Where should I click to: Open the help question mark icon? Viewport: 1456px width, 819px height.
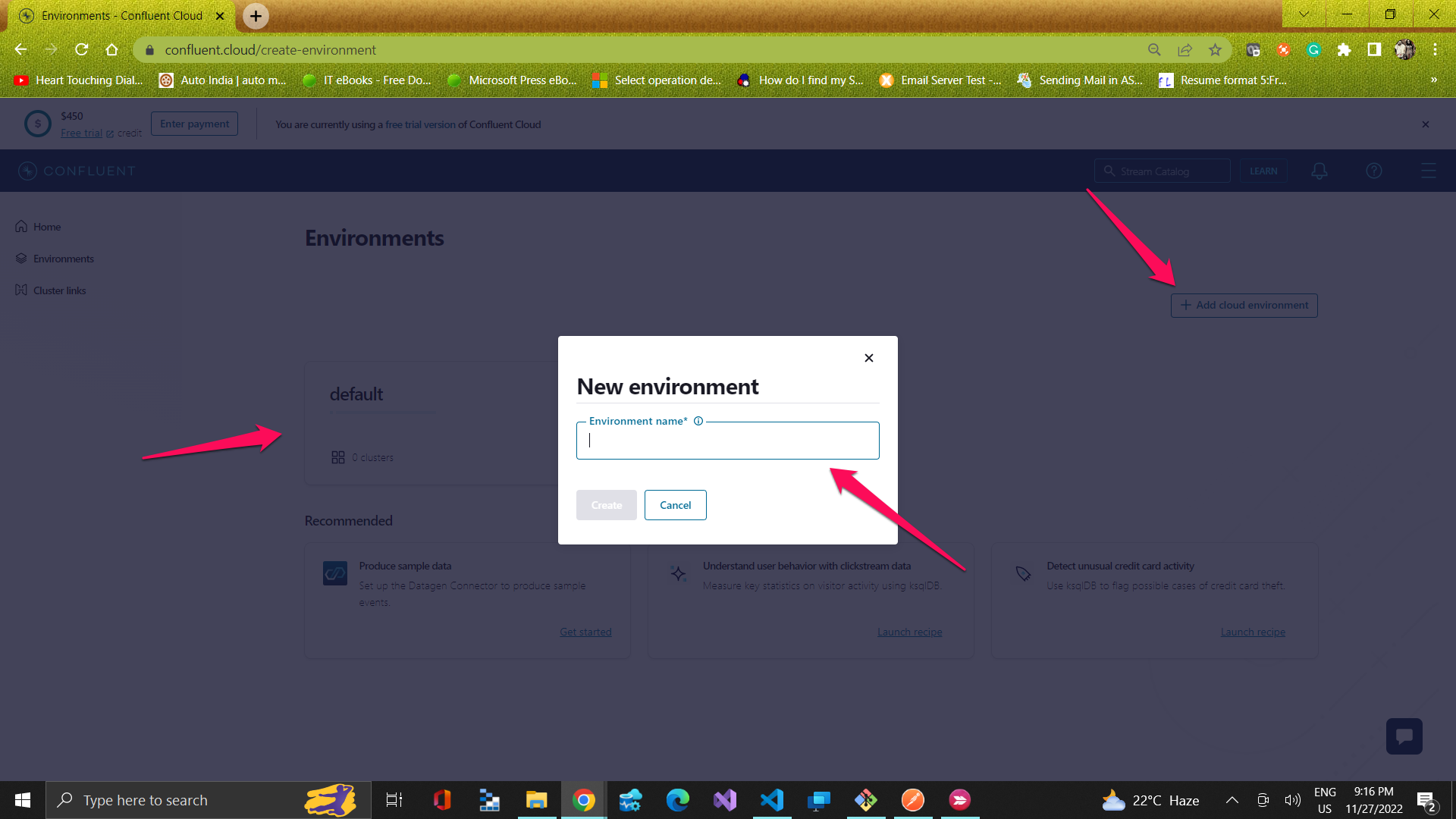pyautogui.click(x=1374, y=171)
